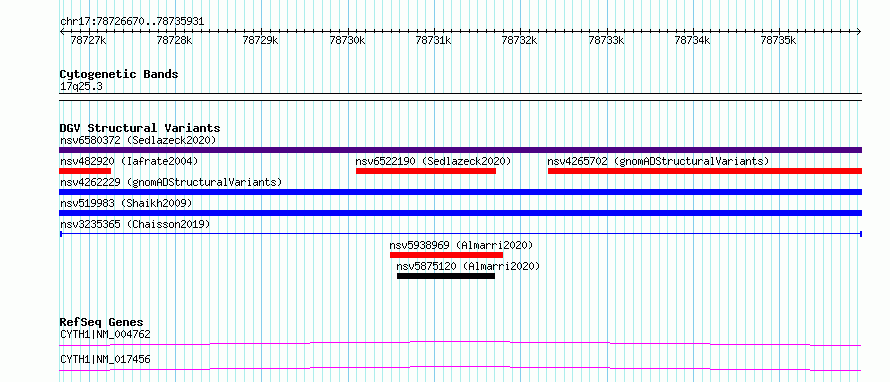Click the thin blue nsv3235365 line
This screenshot has height=382, width=890.
pyautogui.click(x=460, y=234)
